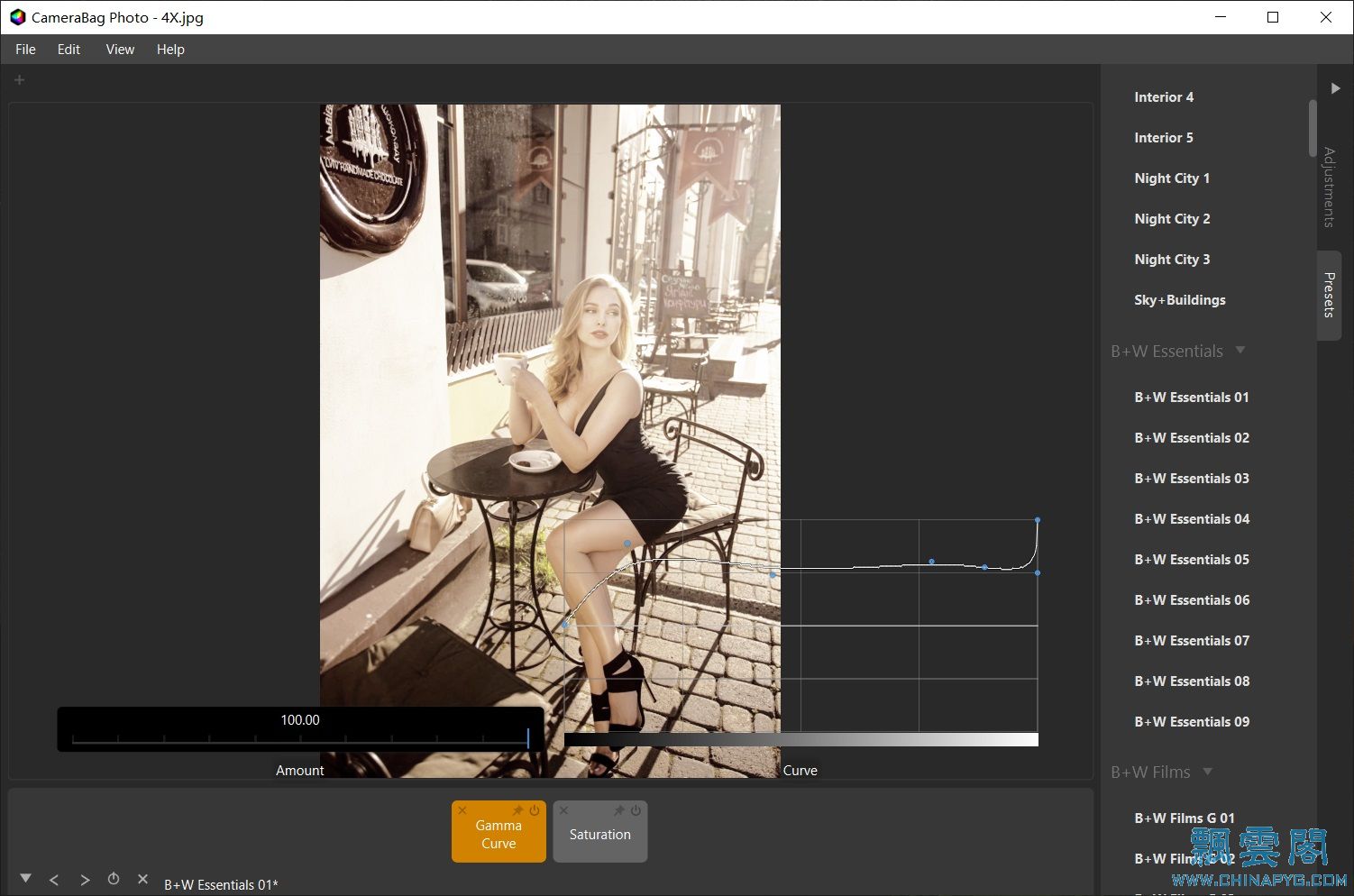Switch to the Adjustments tab
This screenshot has width=1354, height=896.
click(x=1329, y=187)
